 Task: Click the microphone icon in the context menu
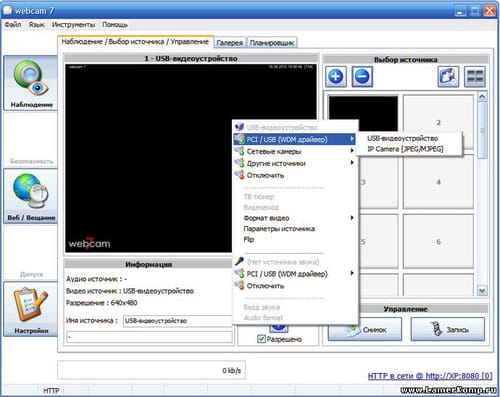pyautogui.click(x=239, y=262)
